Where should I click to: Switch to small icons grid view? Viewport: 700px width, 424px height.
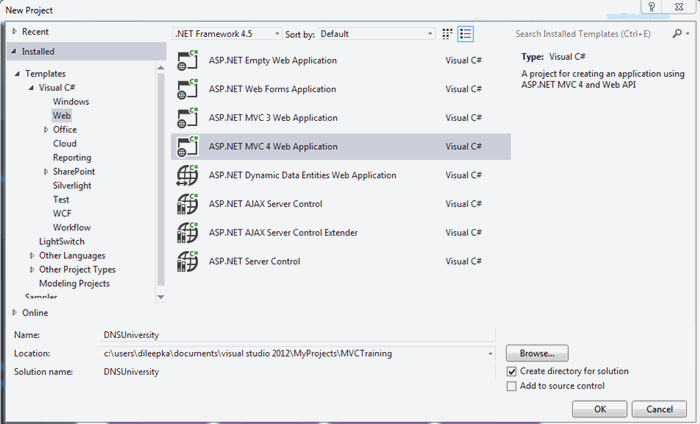tap(447, 34)
